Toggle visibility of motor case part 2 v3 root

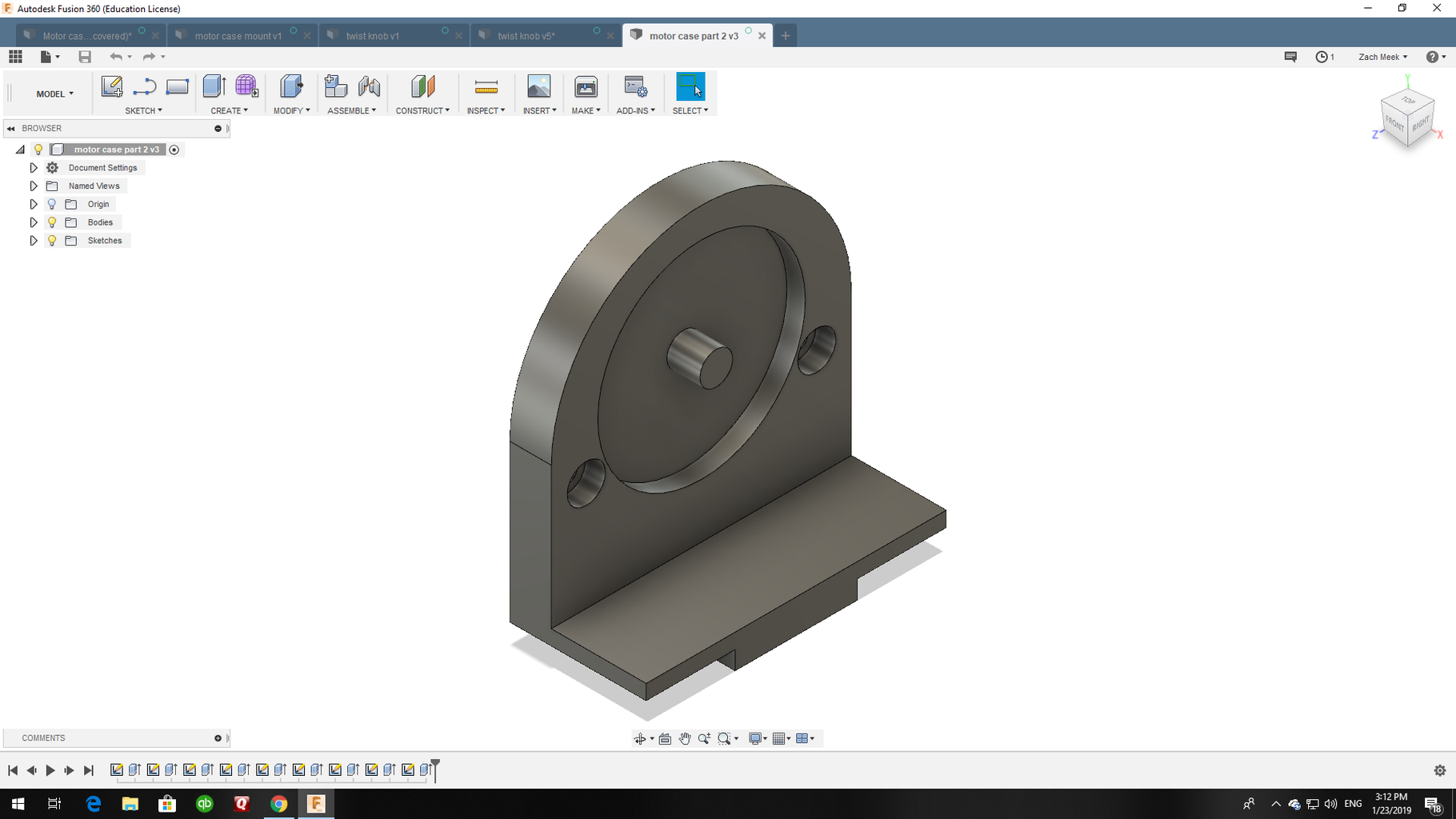click(x=38, y=150)
